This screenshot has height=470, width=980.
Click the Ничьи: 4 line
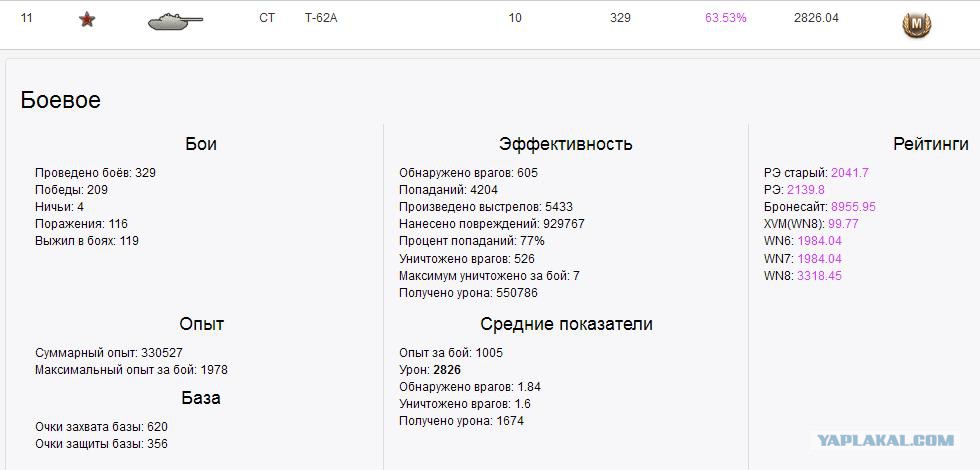coord(59,207)
